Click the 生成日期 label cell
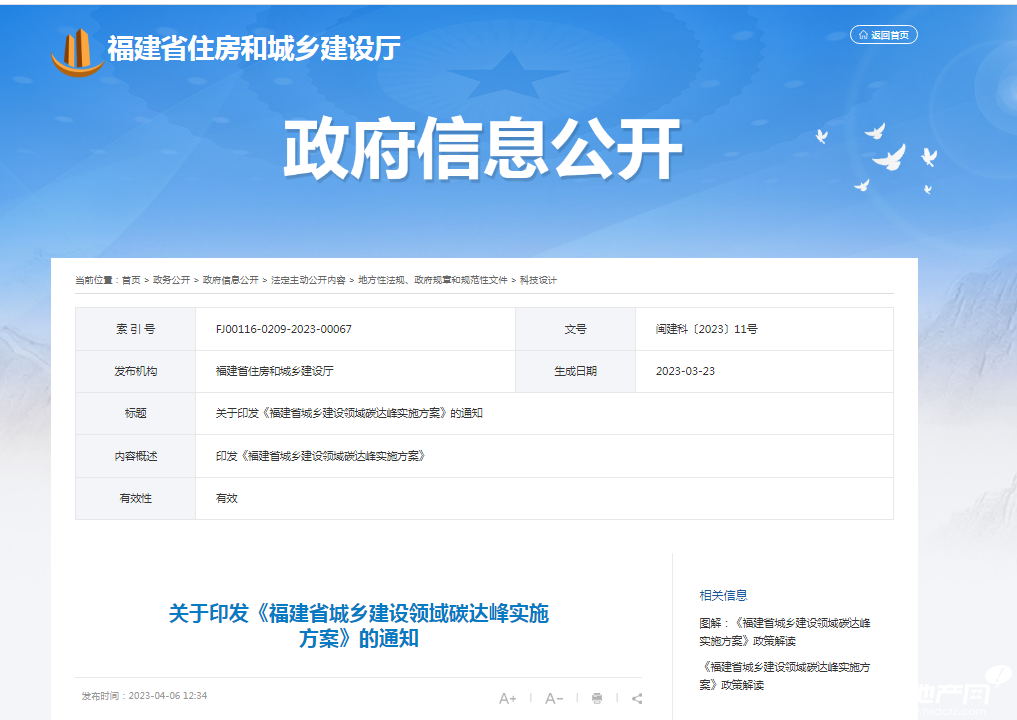 [x=575, y=371]
